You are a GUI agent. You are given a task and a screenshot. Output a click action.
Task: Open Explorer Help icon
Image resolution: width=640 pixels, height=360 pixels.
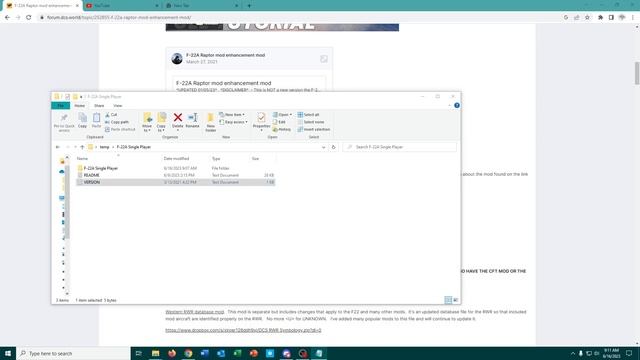[x=457, y=105]
